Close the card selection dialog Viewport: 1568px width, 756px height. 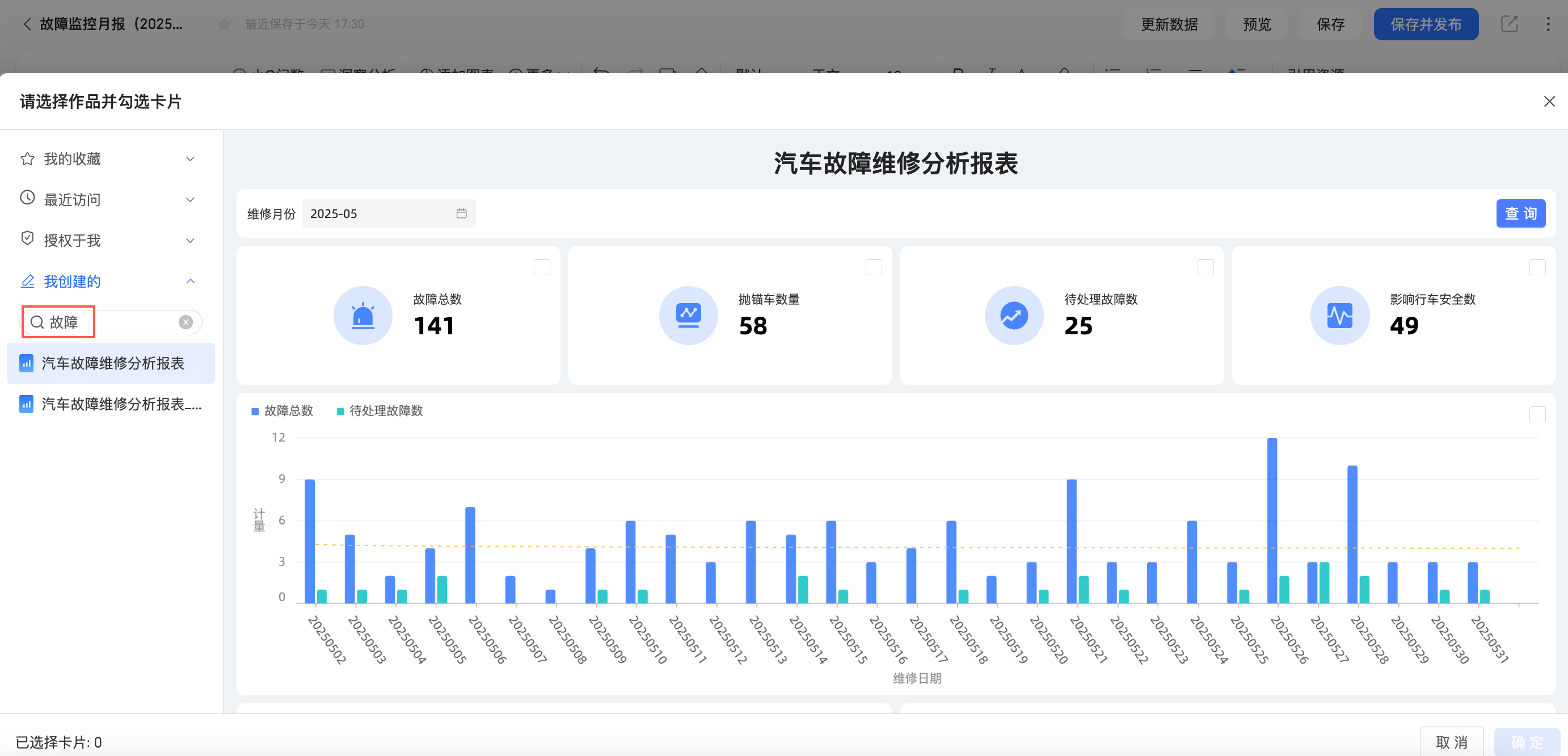point(1549,101)
